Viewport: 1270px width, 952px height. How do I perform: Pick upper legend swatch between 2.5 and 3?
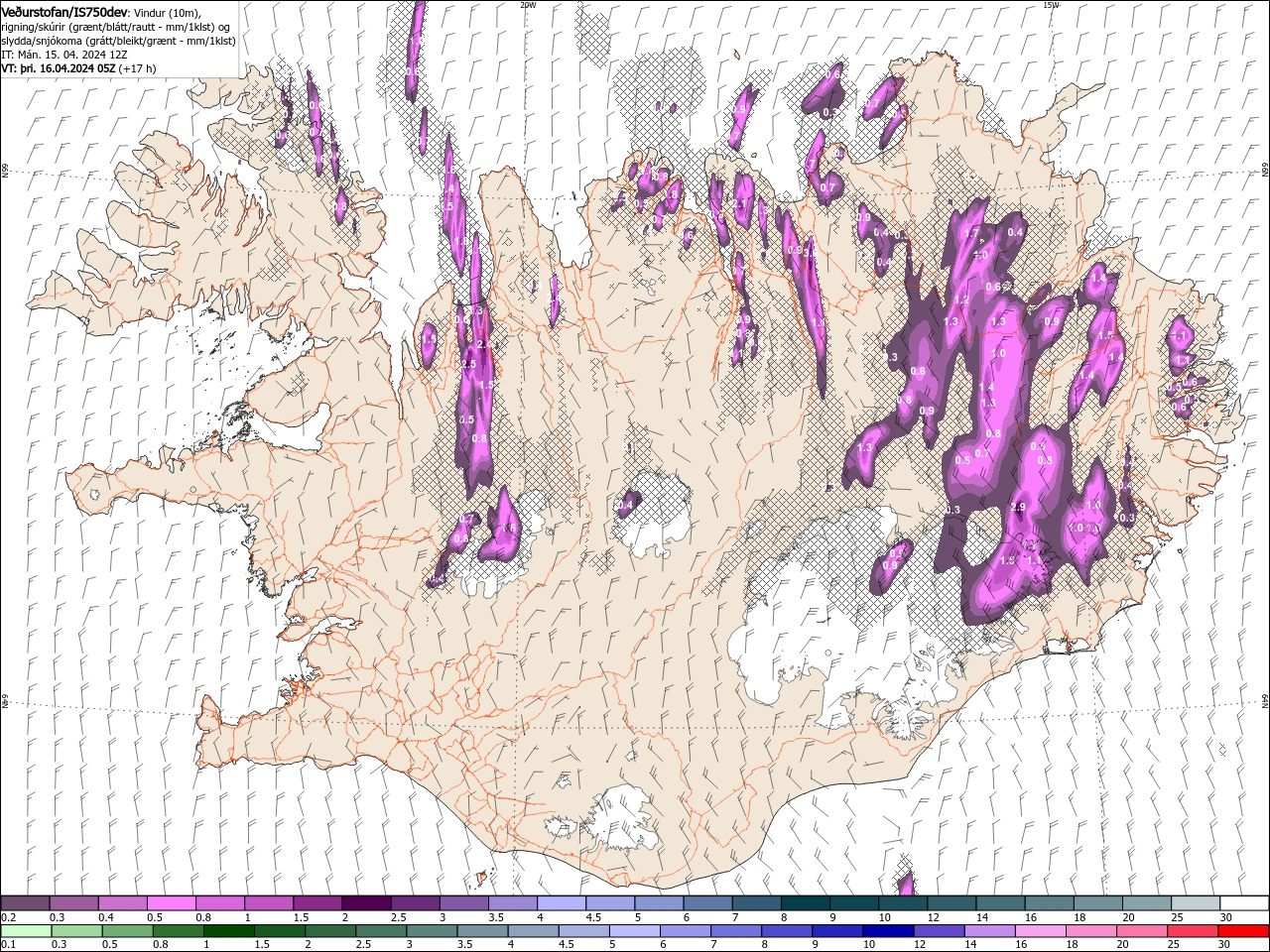415,903
